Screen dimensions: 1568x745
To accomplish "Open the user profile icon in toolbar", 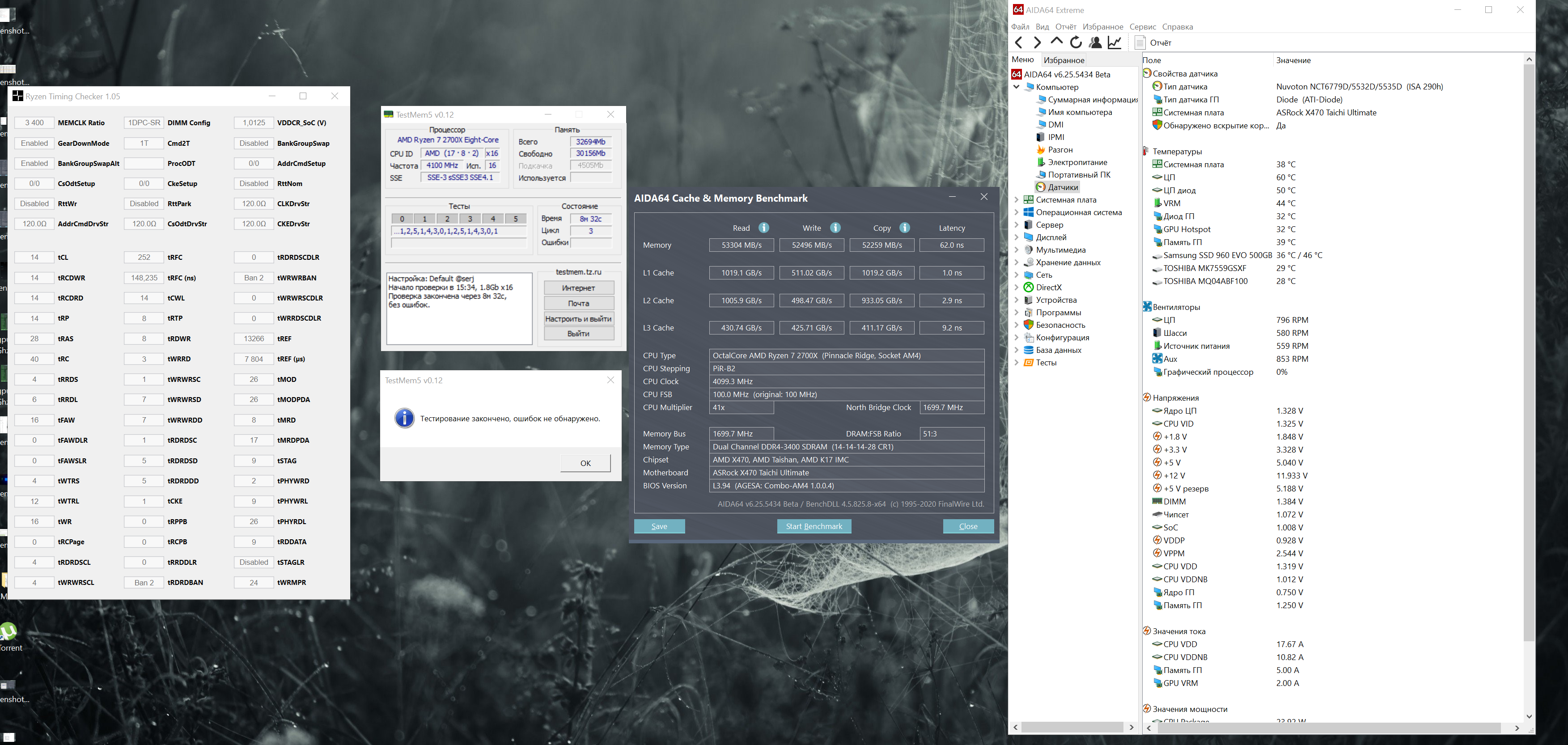I will click(x=1095, y=42).
